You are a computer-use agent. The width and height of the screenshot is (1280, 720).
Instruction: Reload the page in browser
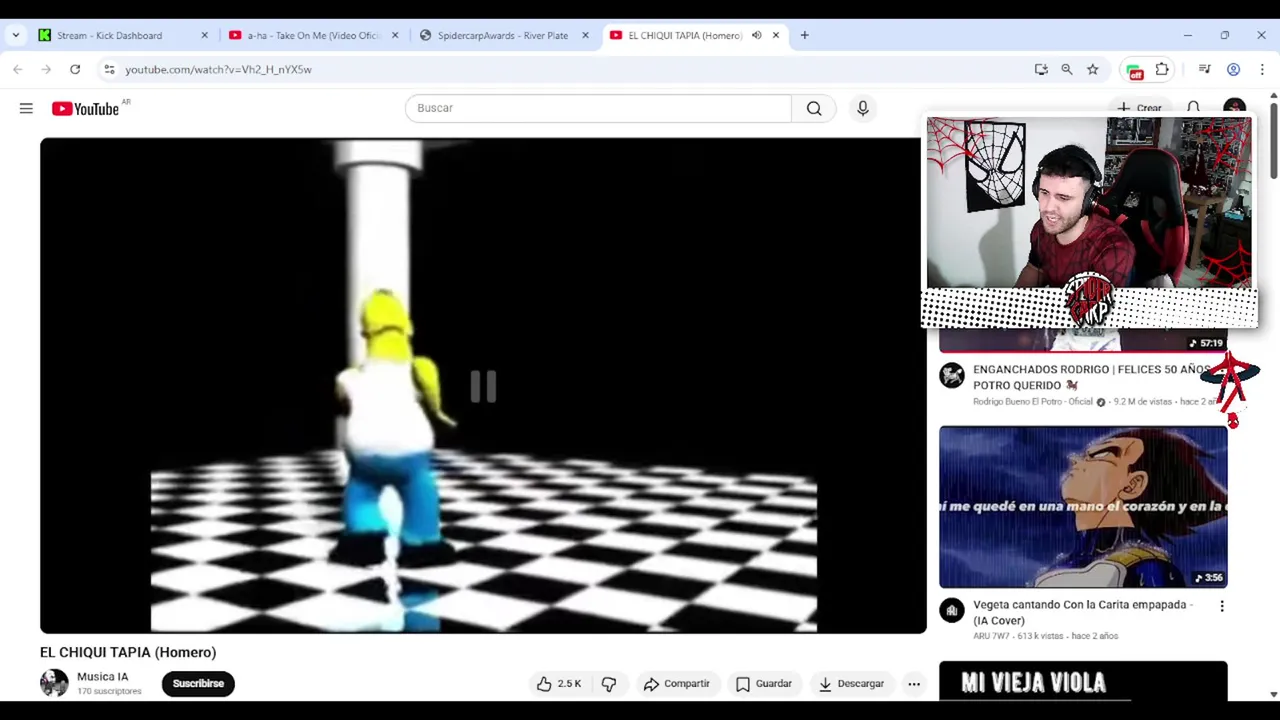[x=75, y=69]
